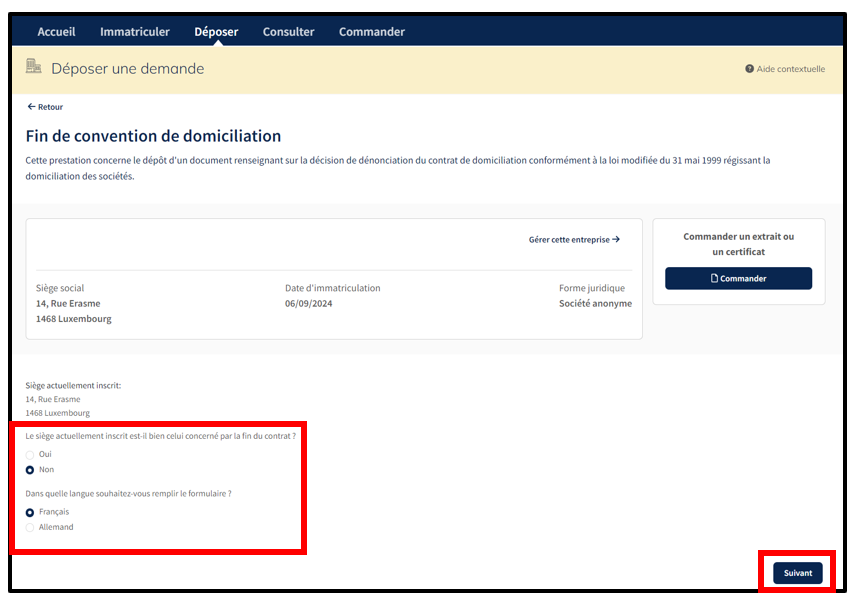Open the Gérer cette entreprise link
The height and width of the screenshot is (604, 858).
[569, 240]
